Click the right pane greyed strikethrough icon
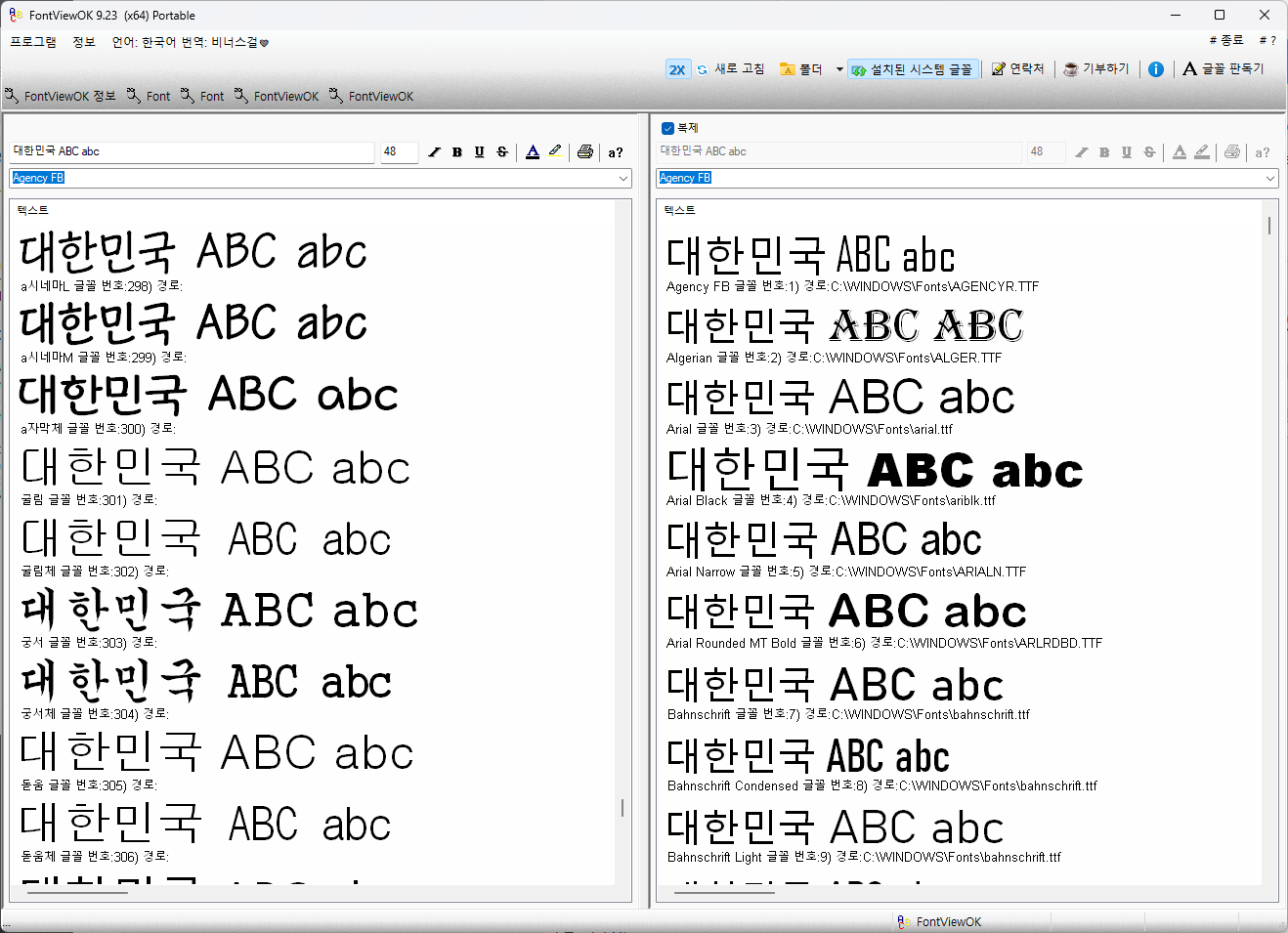1288x933 pixels. tap(1149, 152)
